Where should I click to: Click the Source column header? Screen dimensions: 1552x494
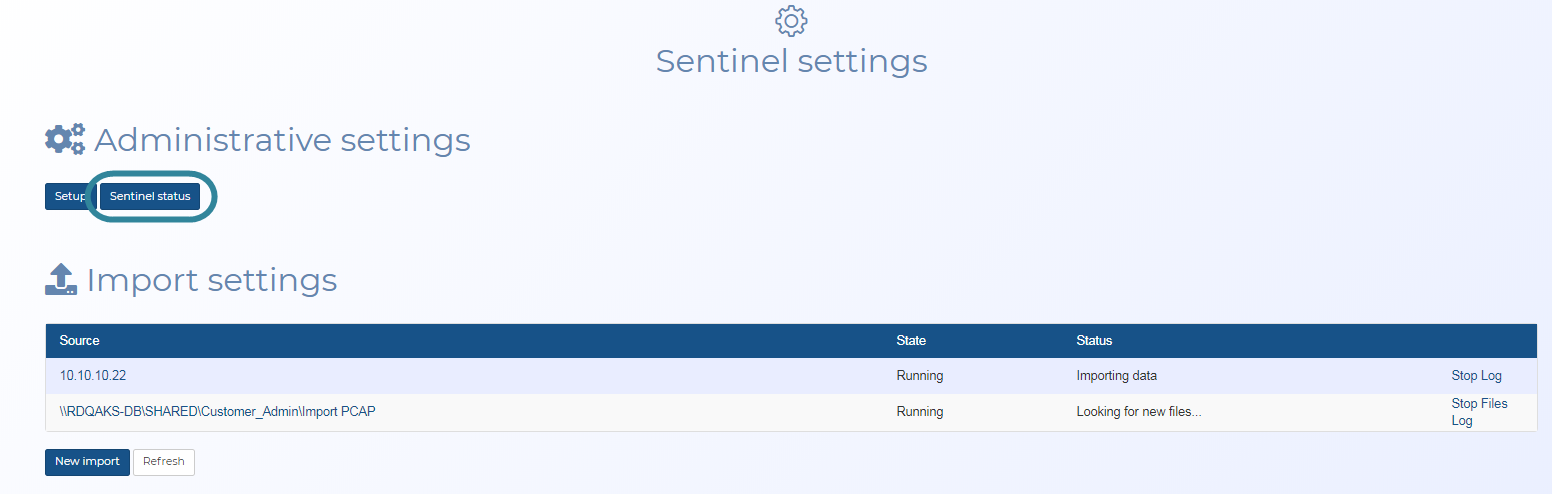[80, 341]
